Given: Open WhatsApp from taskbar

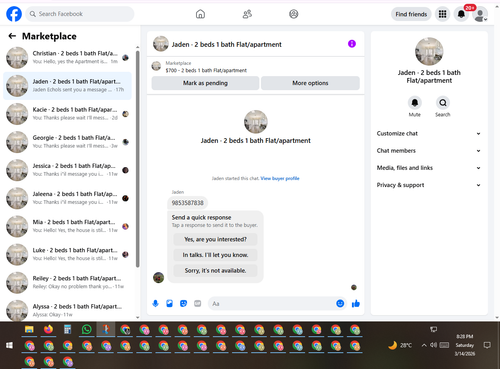Looking at the screenshot, I should coord(87,330).
